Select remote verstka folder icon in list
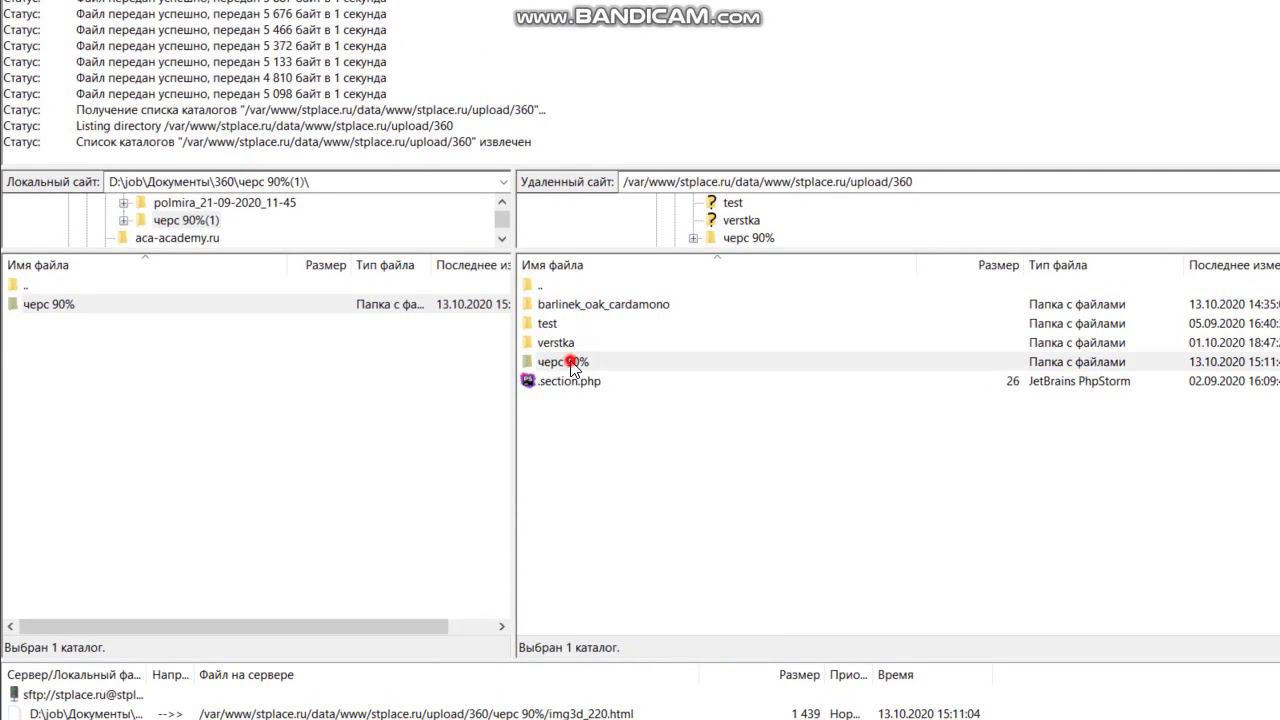 pos(528,342)
